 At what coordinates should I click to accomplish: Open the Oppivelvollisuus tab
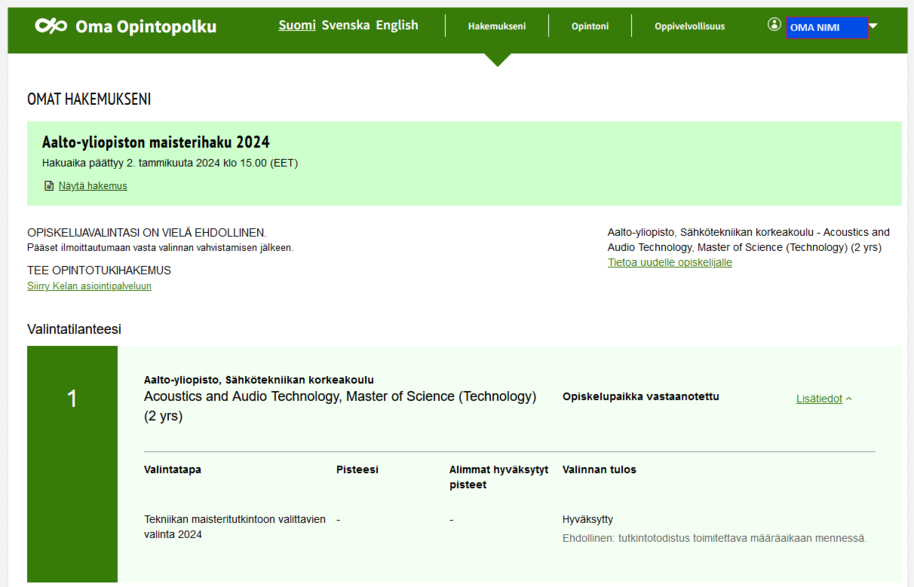(x=690, y=26)
